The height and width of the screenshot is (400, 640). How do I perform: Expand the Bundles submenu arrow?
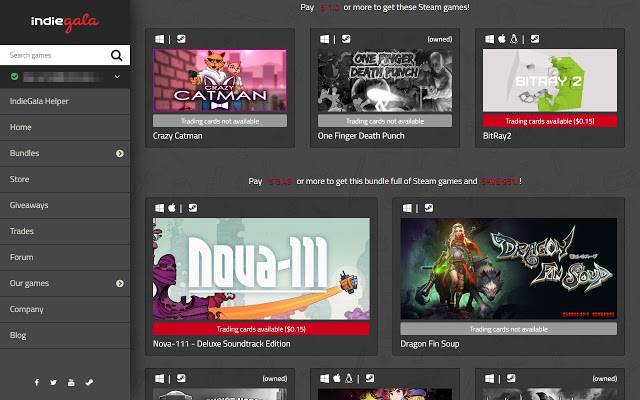click(x=120, y=153)
